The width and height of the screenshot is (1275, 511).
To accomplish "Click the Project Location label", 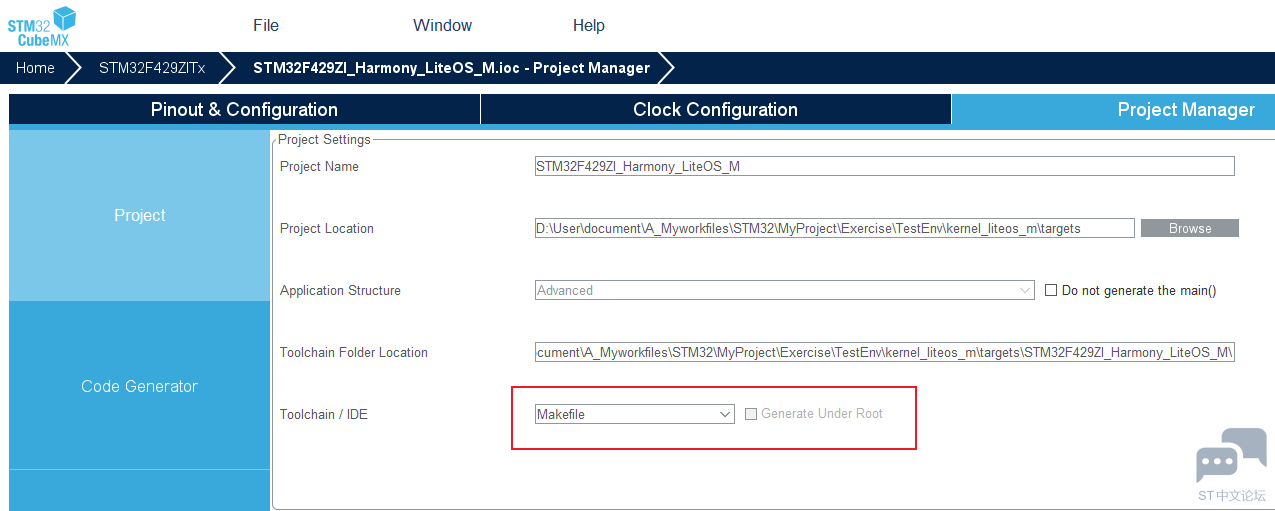I will tap(327, 228).
